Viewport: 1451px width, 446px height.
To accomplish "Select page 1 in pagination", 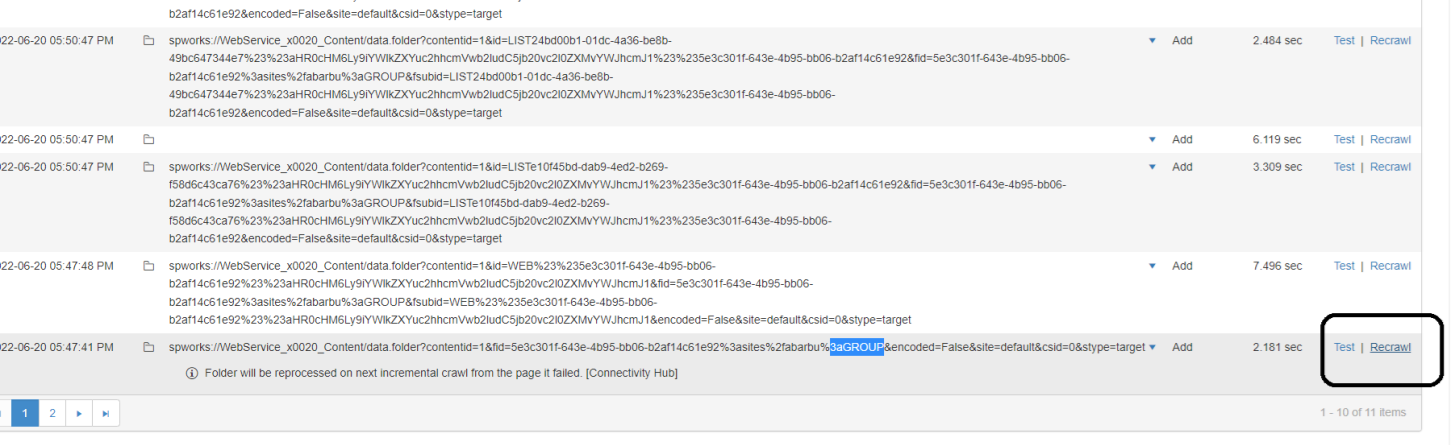I will pos(25,412).
